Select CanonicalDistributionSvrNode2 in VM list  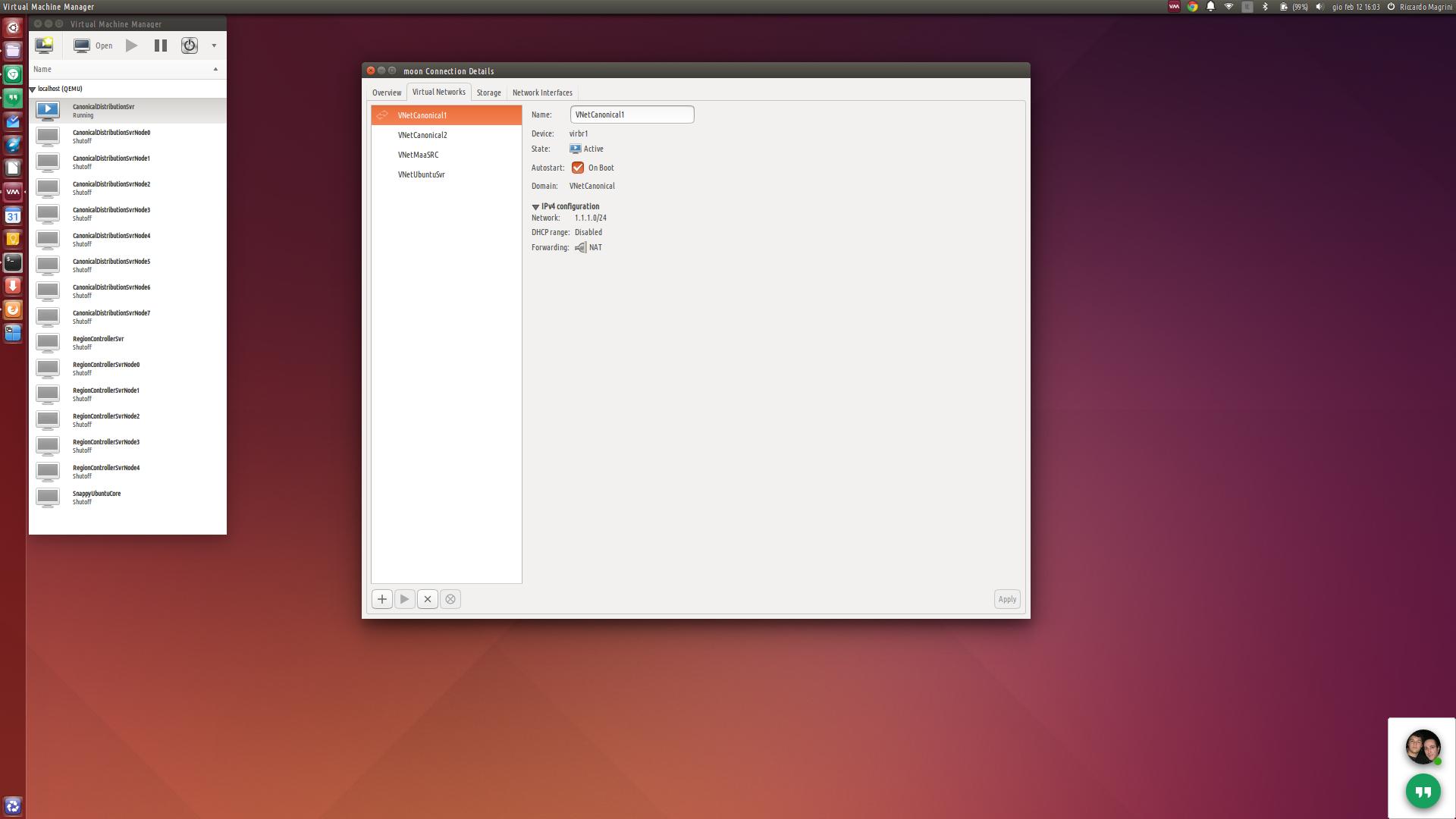coord(127,188)
